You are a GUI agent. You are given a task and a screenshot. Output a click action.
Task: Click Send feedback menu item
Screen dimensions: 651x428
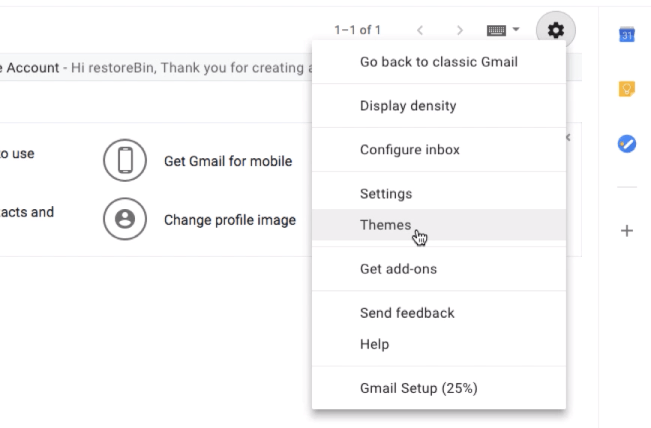click(439, 313)
